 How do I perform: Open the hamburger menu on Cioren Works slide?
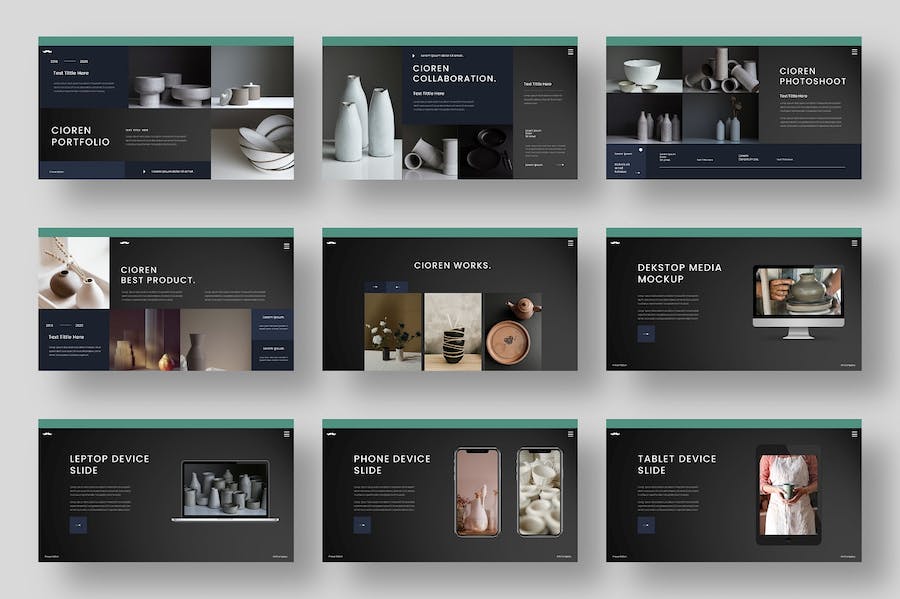pos(570,242)
